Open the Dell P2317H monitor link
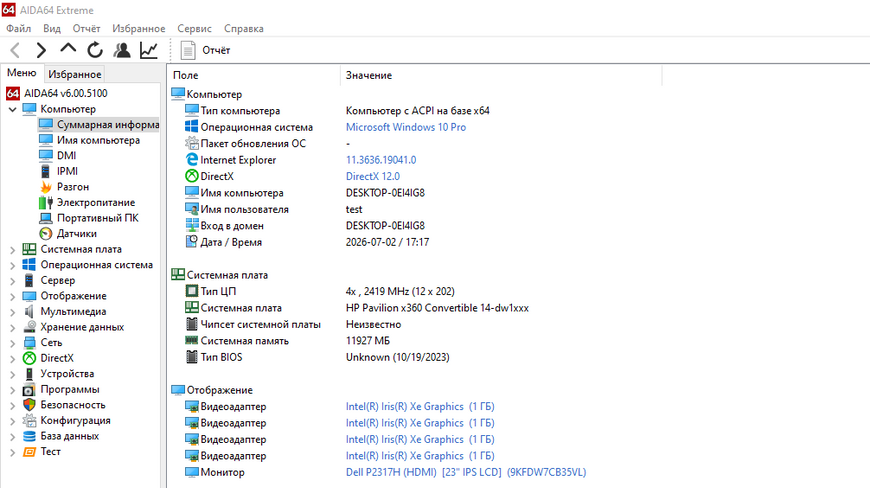This screenshot has height=488, width=870. (x=466, y=472)
